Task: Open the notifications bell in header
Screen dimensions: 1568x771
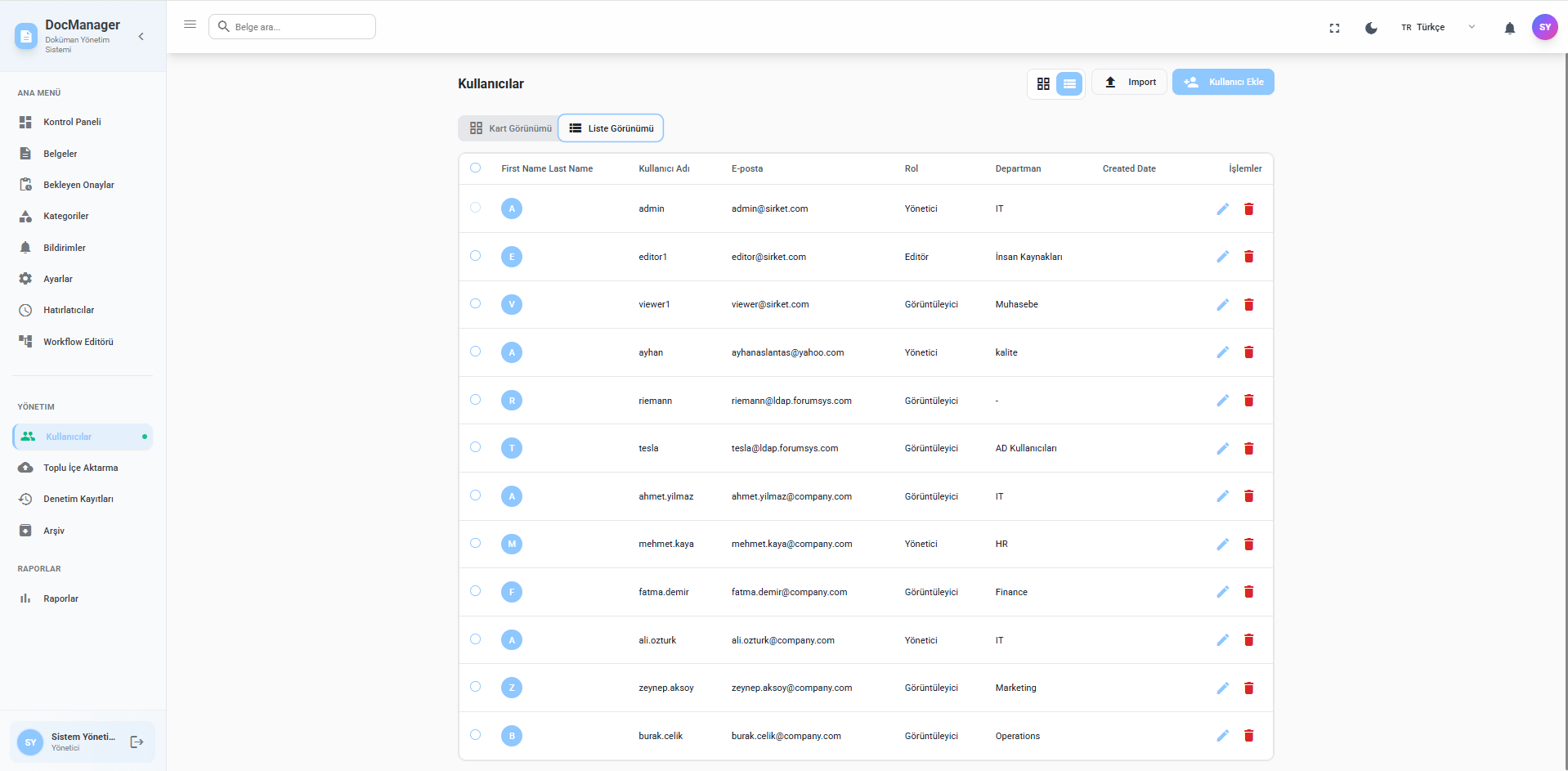Action: 1509,28
